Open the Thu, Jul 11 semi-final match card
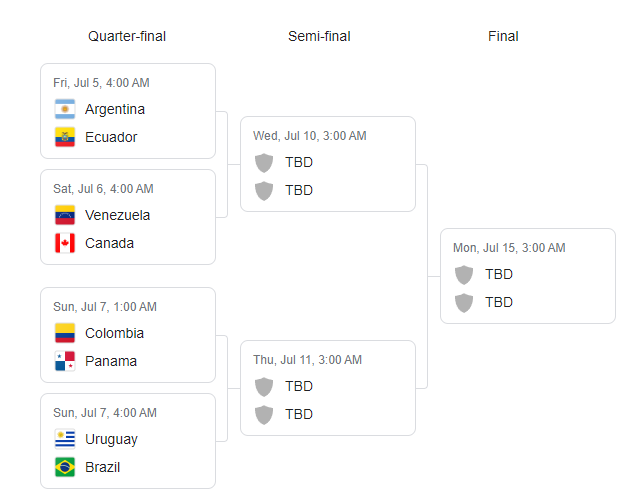Screen dimensions: 636x500 coord(328,388)
